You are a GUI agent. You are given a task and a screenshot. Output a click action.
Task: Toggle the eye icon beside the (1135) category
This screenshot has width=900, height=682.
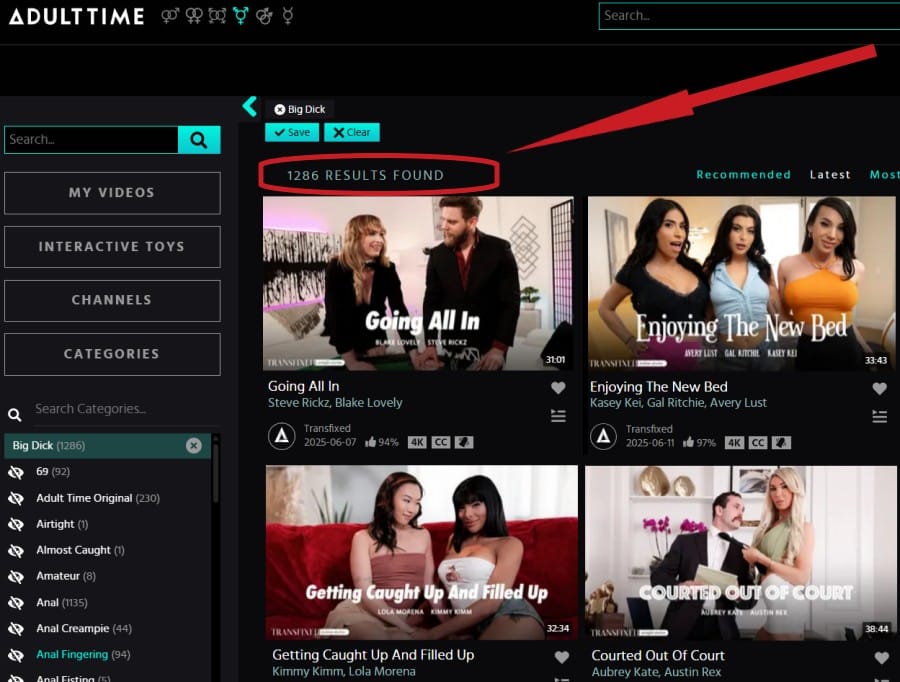16,603
